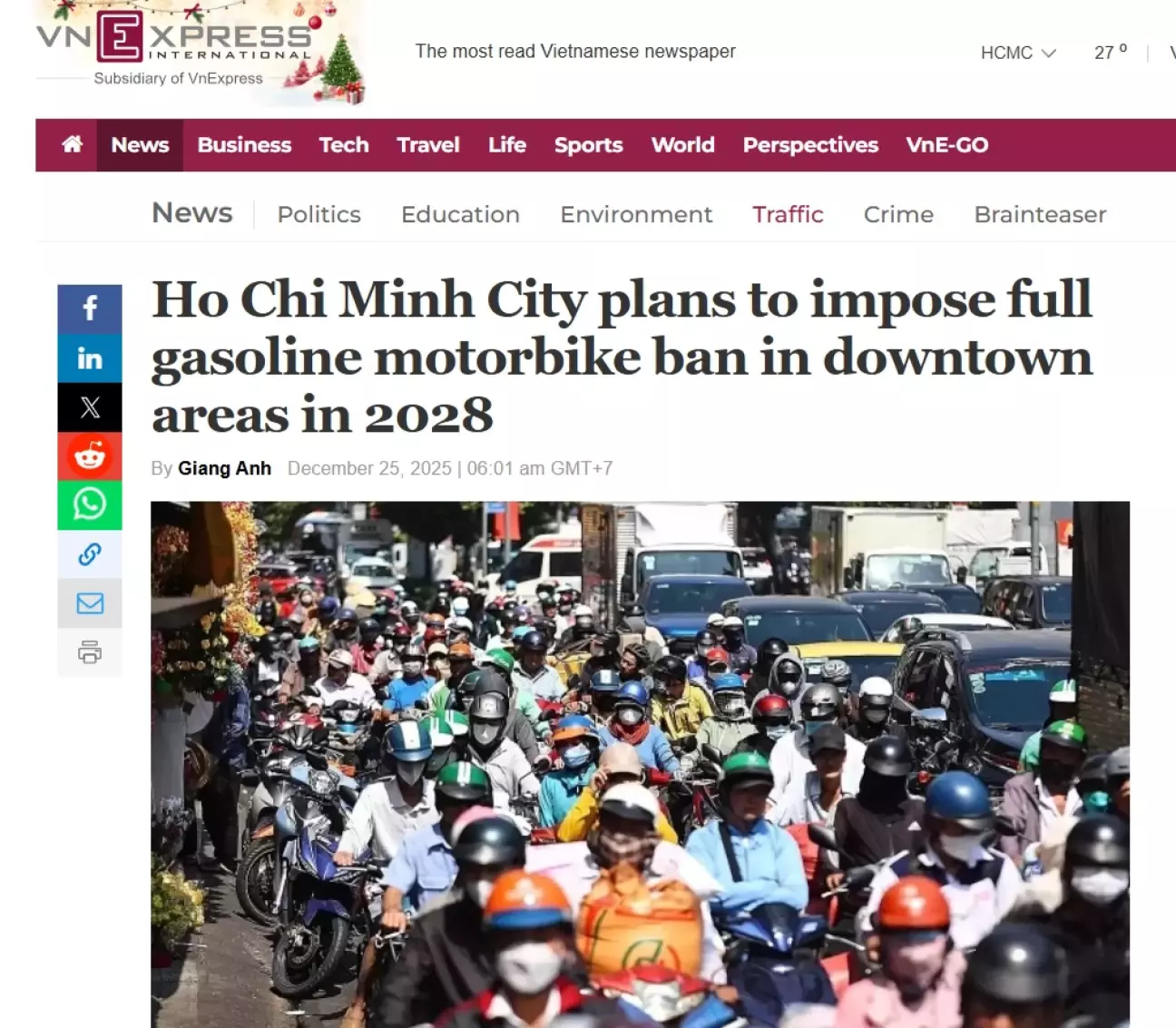
Task: Open the Brainteaser subsection
Action: coord(1040,214)
